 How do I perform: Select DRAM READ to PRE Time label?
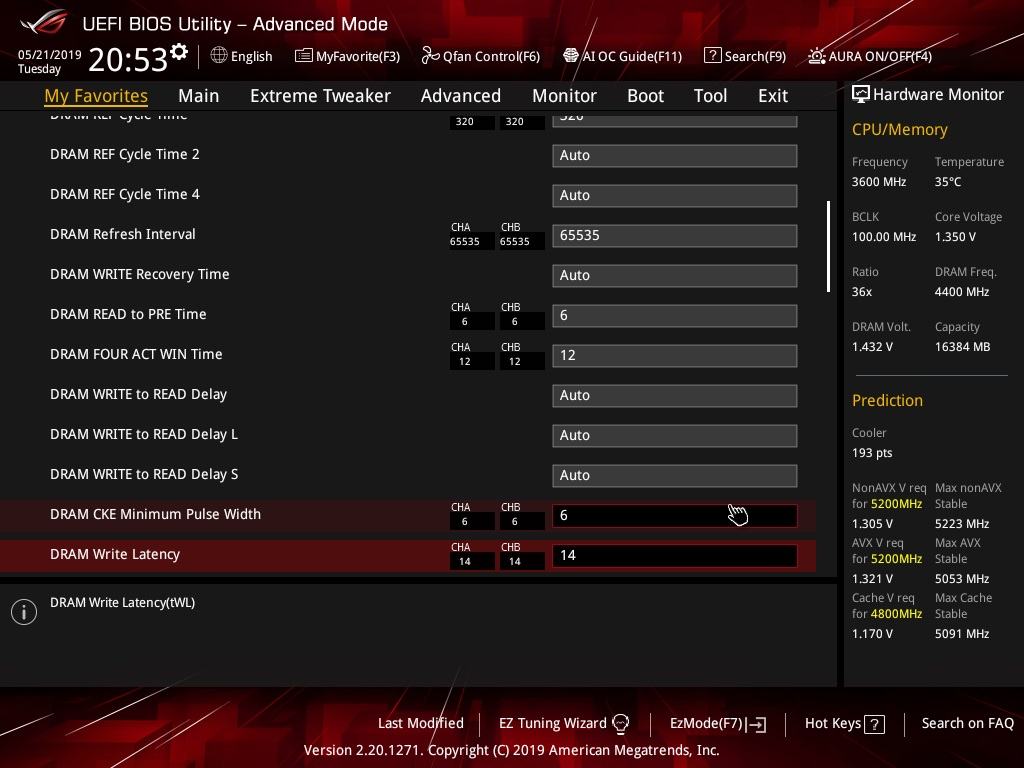pyautogui.click(x=128, y=314)
